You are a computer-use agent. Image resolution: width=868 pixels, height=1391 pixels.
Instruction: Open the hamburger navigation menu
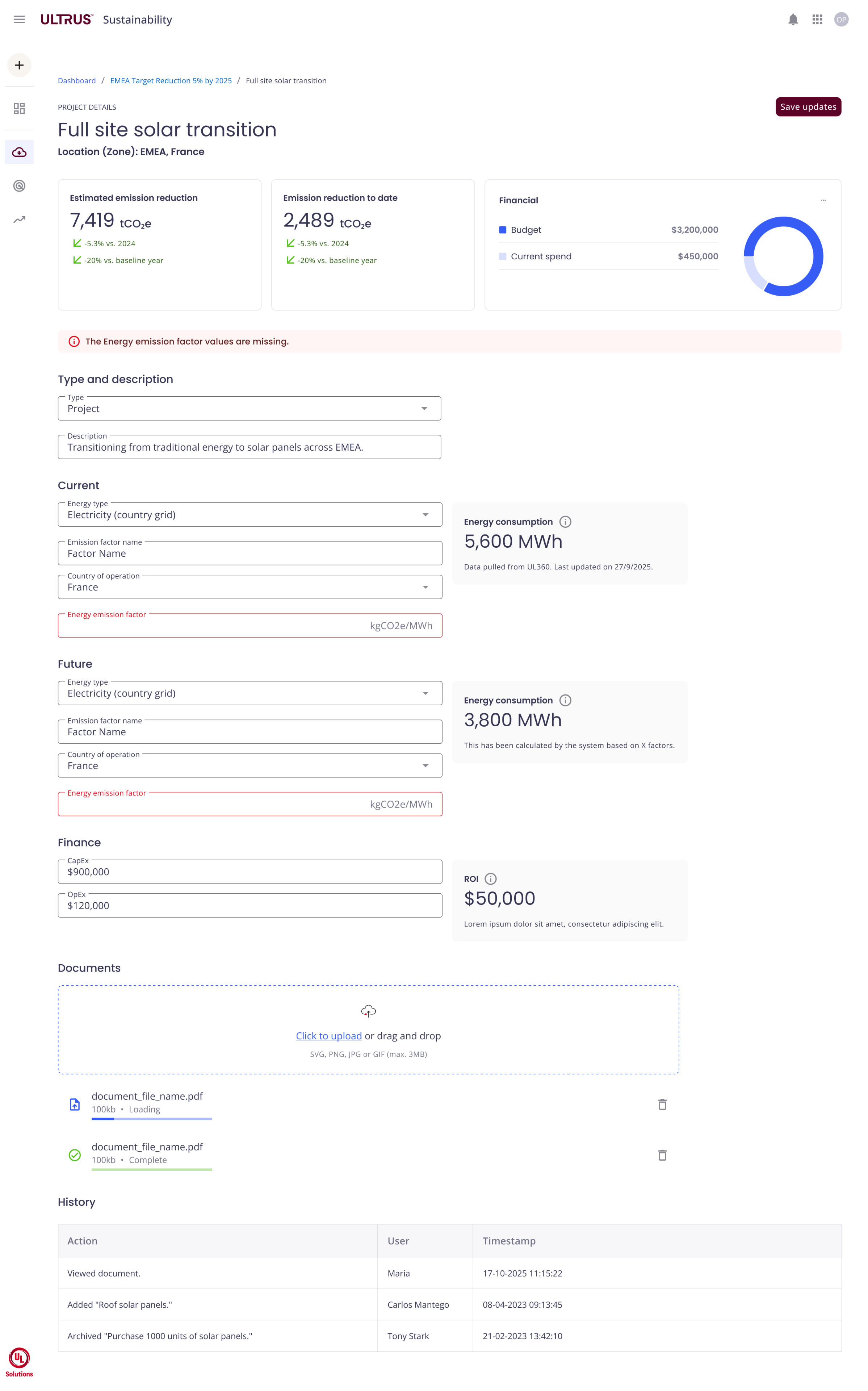19,20
